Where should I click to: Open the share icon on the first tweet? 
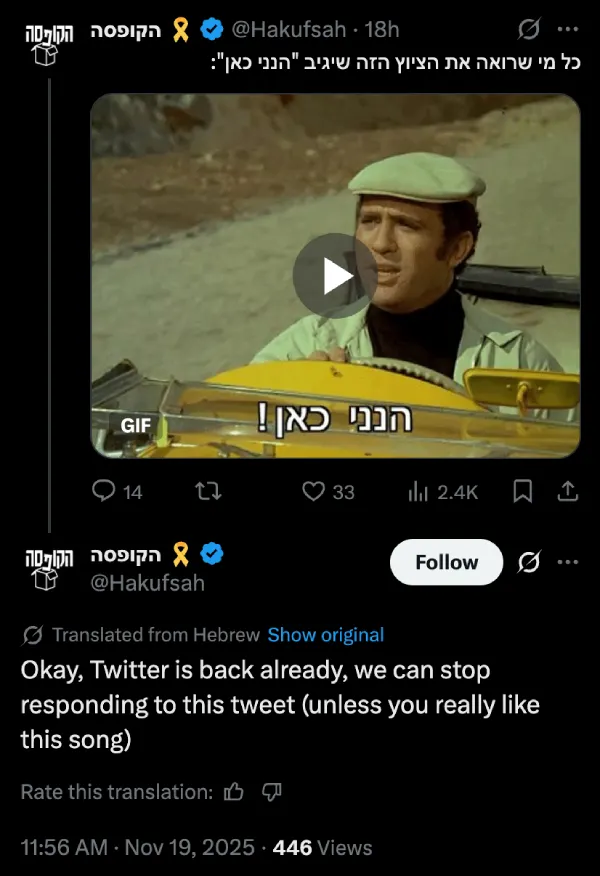coord(568,491)
